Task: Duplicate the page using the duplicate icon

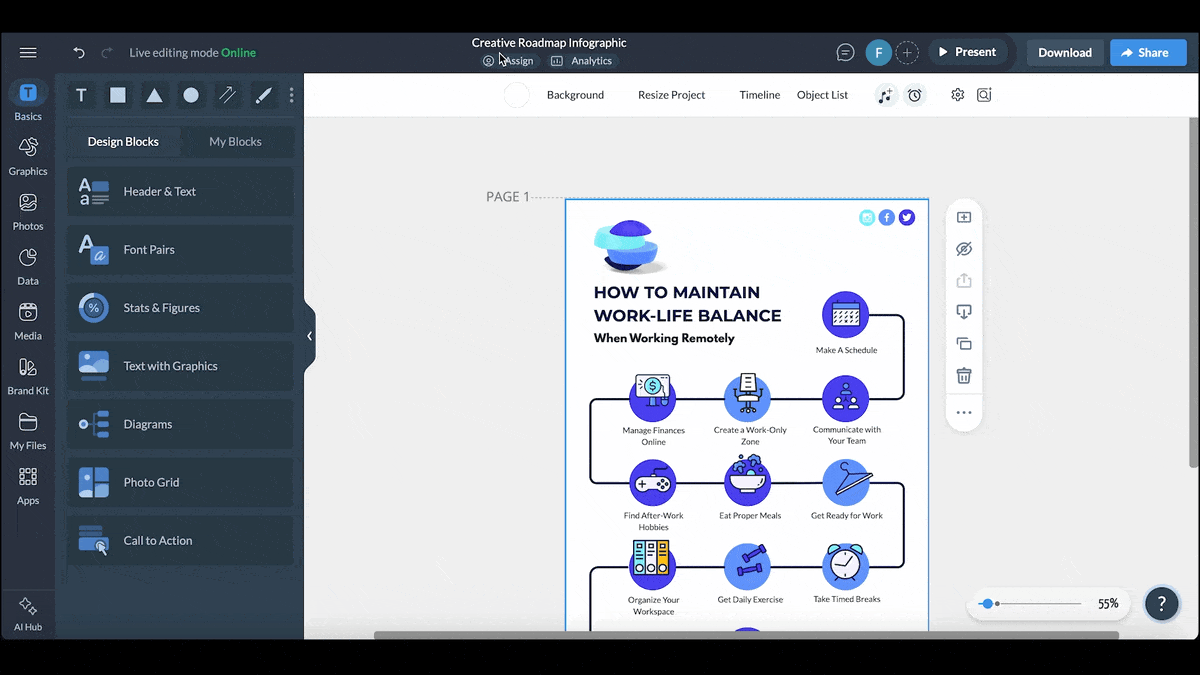Action: pyautogui.click(x=964, y=343)
